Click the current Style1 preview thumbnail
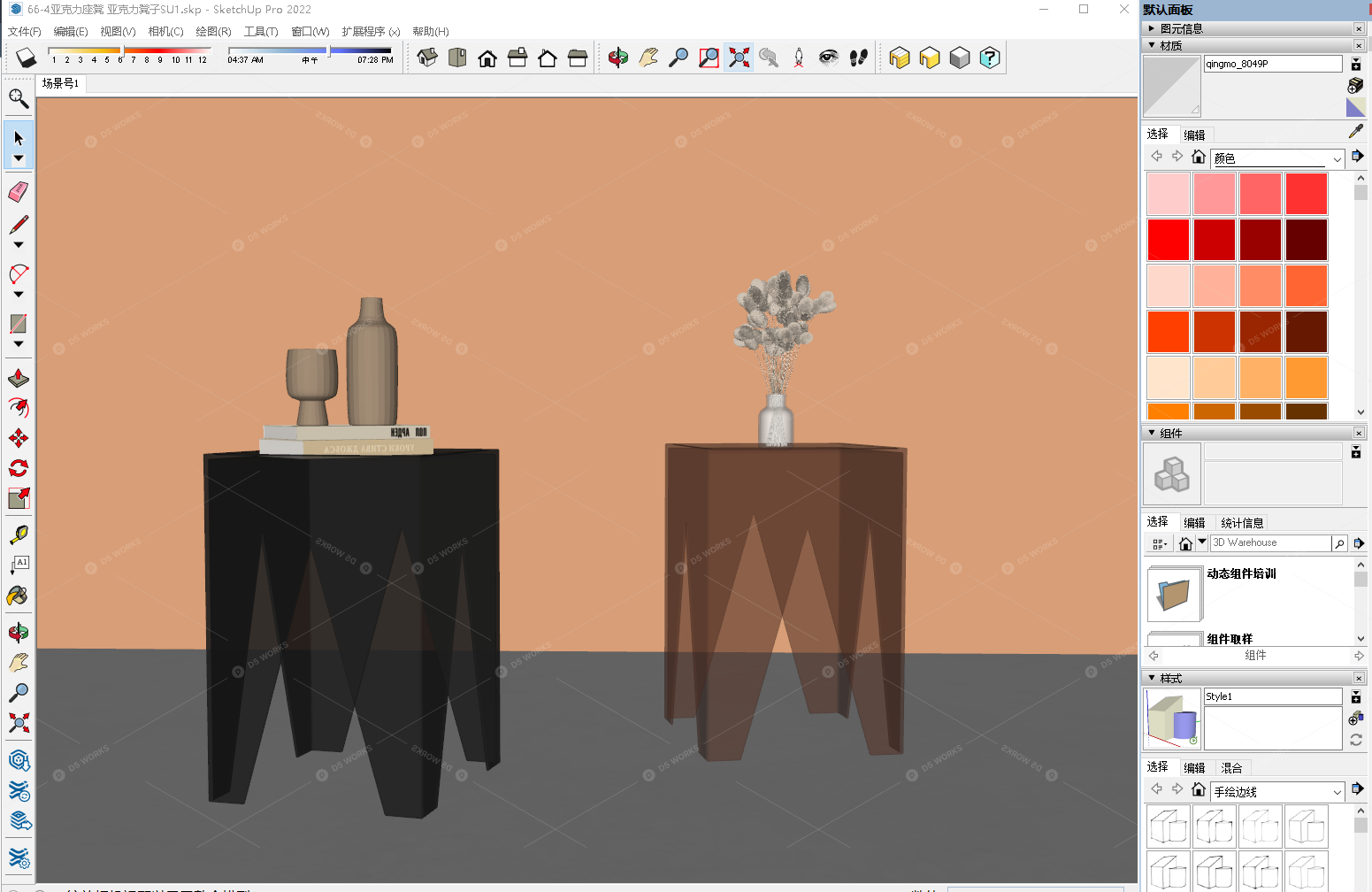Image resolution: width=1372 pixels, height=892 pixels. [x=1172, y=718]
